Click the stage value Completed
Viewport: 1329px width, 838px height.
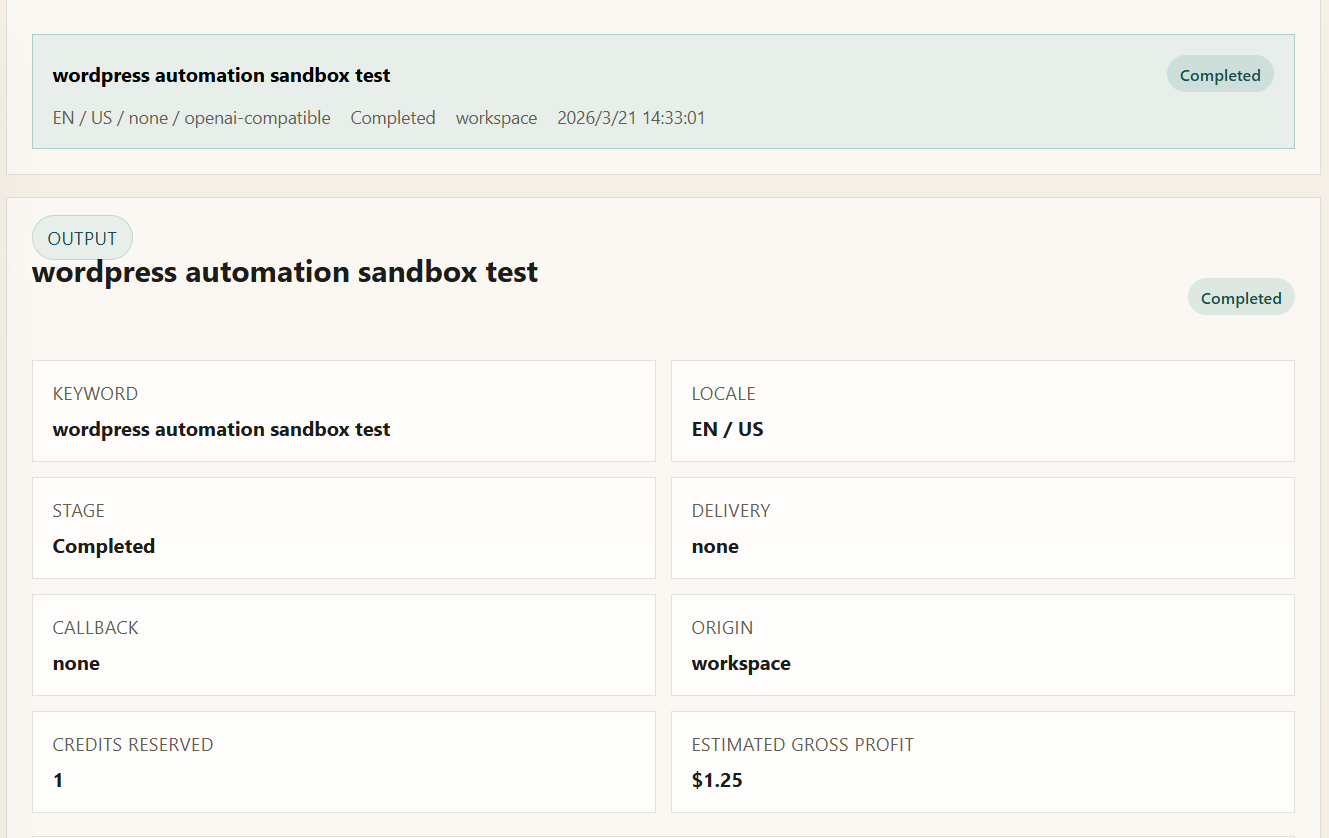(x=104, y=546)
